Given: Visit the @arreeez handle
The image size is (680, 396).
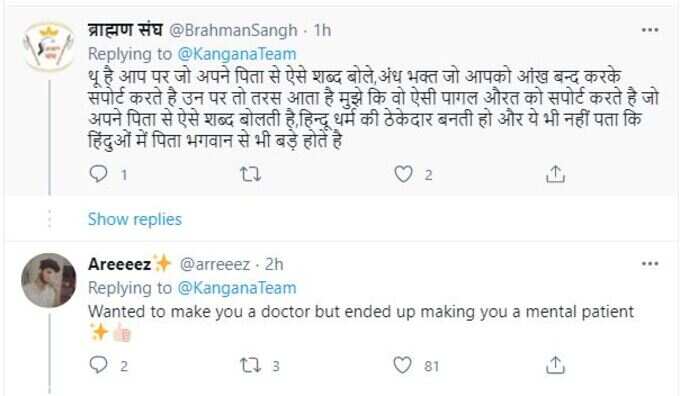Looking at the screenshot, I should pyautogui.click(x=215, y=264).
